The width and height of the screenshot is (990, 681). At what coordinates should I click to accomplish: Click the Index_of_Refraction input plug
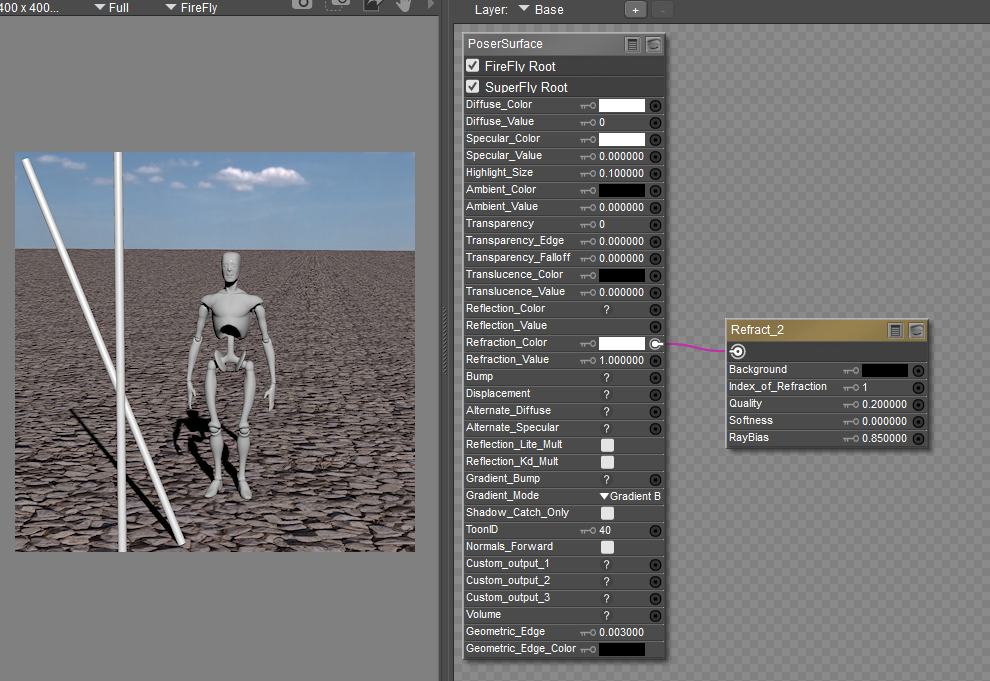coord(918,387)
